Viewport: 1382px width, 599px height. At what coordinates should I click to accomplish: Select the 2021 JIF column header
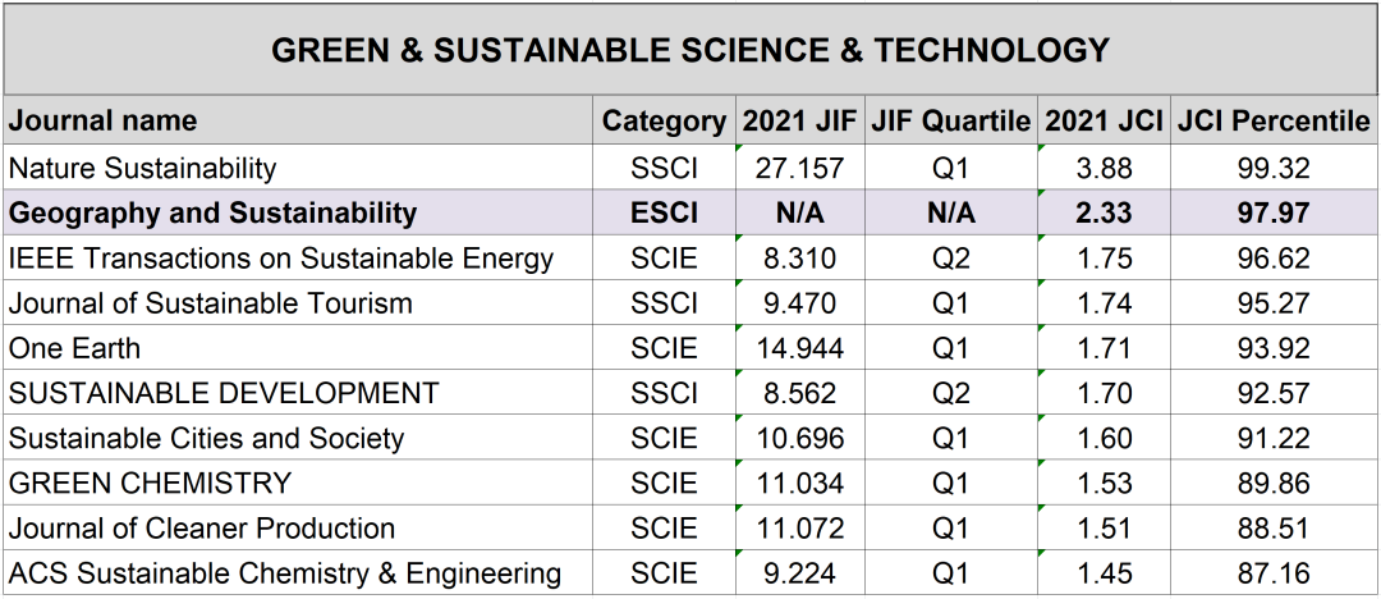(799, 121)
